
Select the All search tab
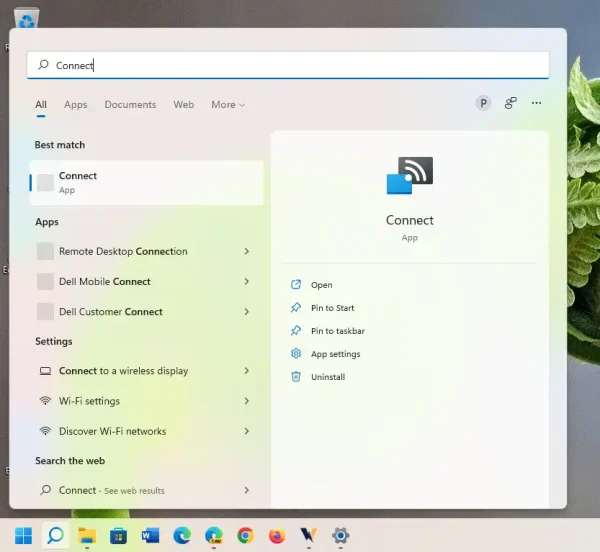tap(41, 104)
